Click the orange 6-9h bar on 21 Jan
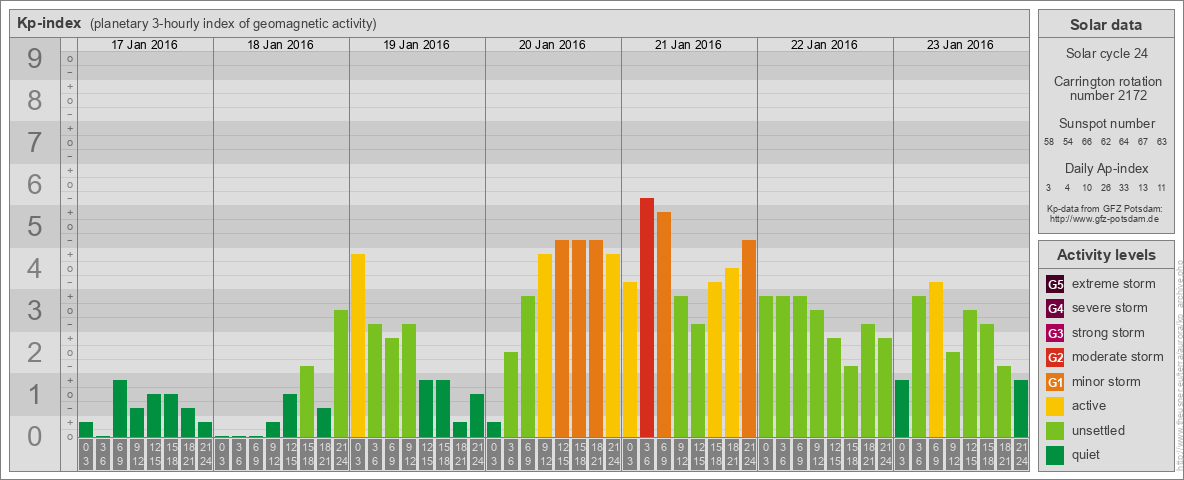This screenshot has width=1184, height=480. [664, 325]
